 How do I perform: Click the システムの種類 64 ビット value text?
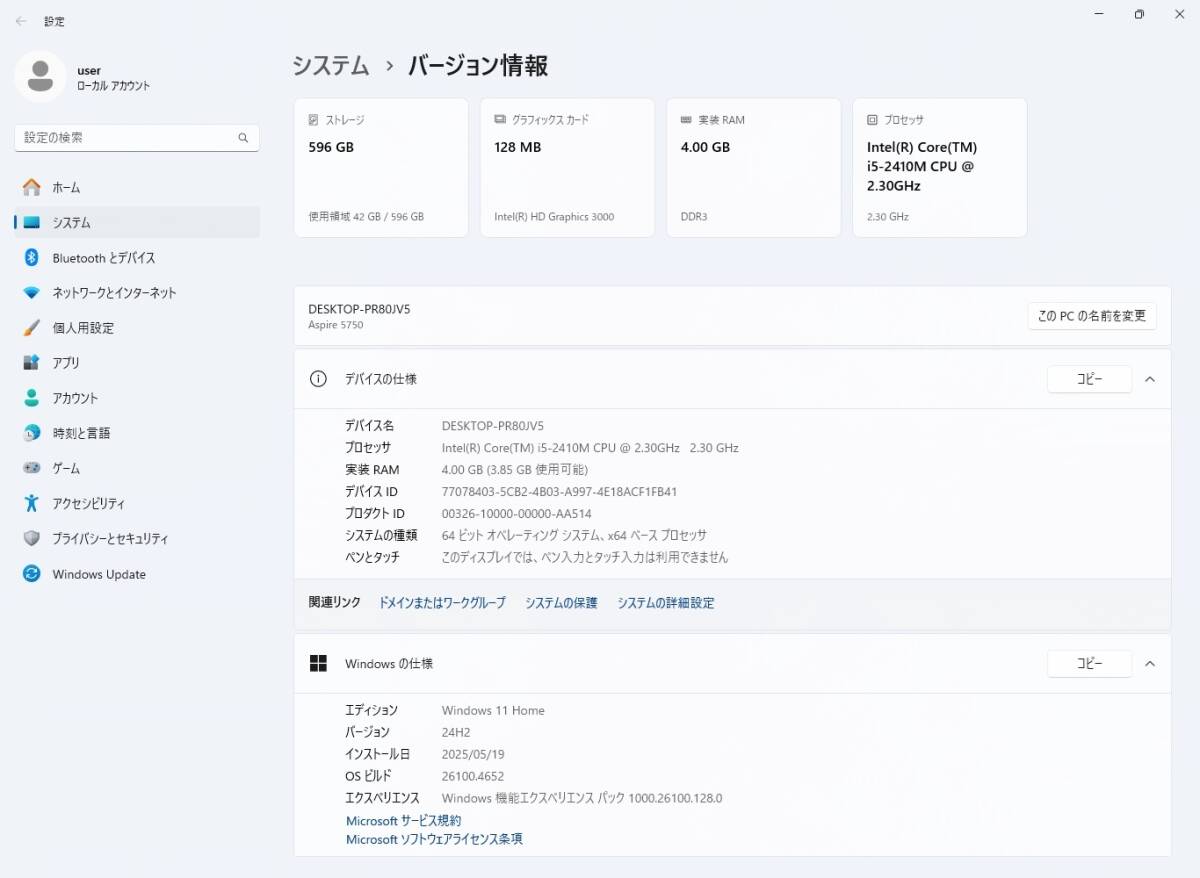[x=574, y=536]
